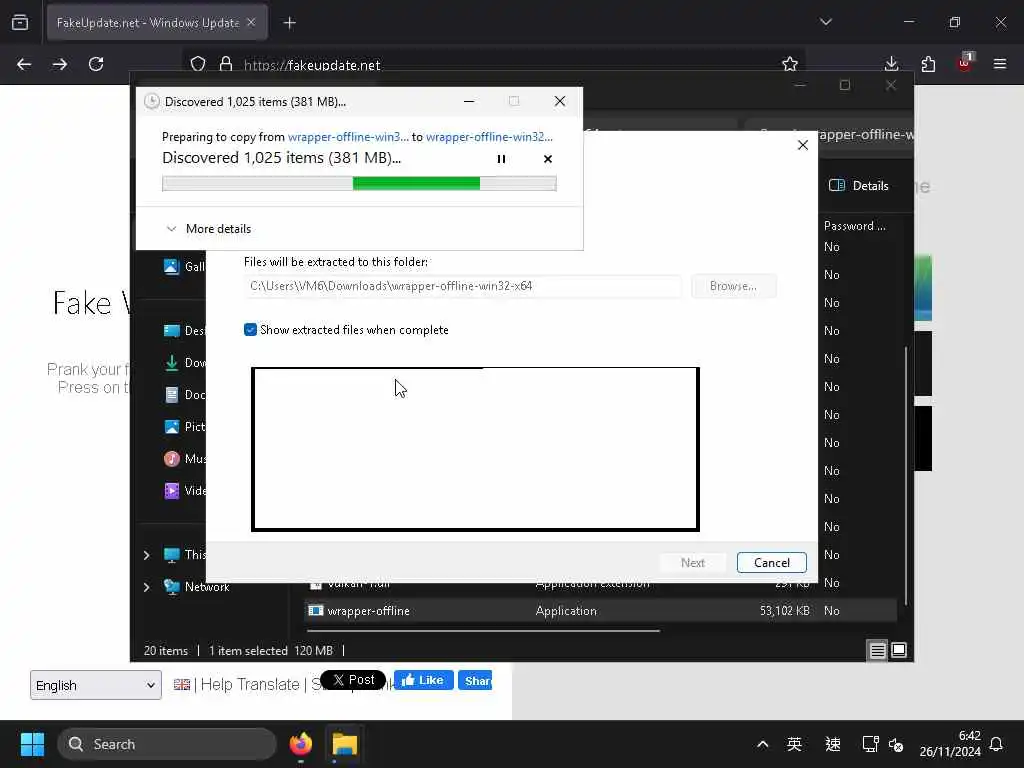Open the Firefox downloads panel

[891, 64]
